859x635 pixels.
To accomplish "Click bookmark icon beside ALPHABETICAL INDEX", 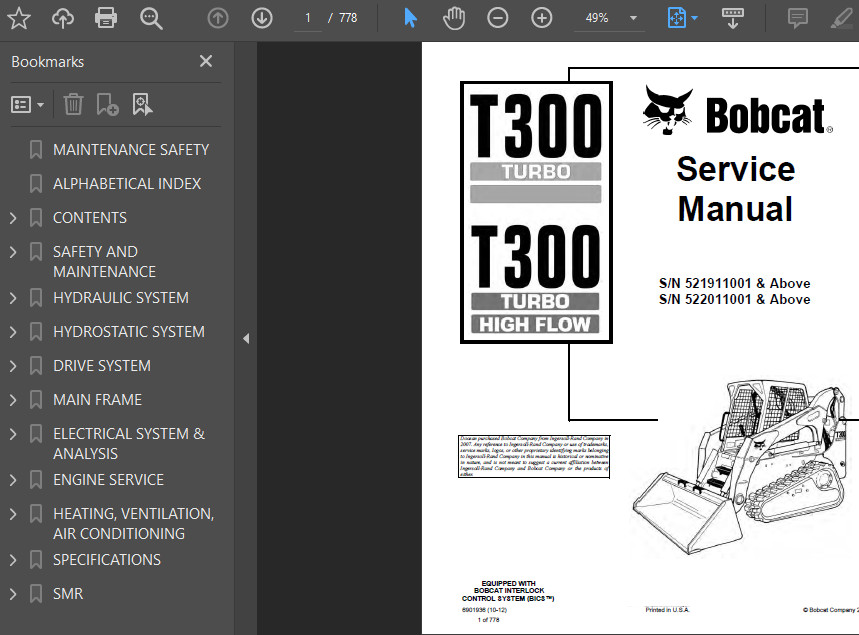I will pos(36,184).
